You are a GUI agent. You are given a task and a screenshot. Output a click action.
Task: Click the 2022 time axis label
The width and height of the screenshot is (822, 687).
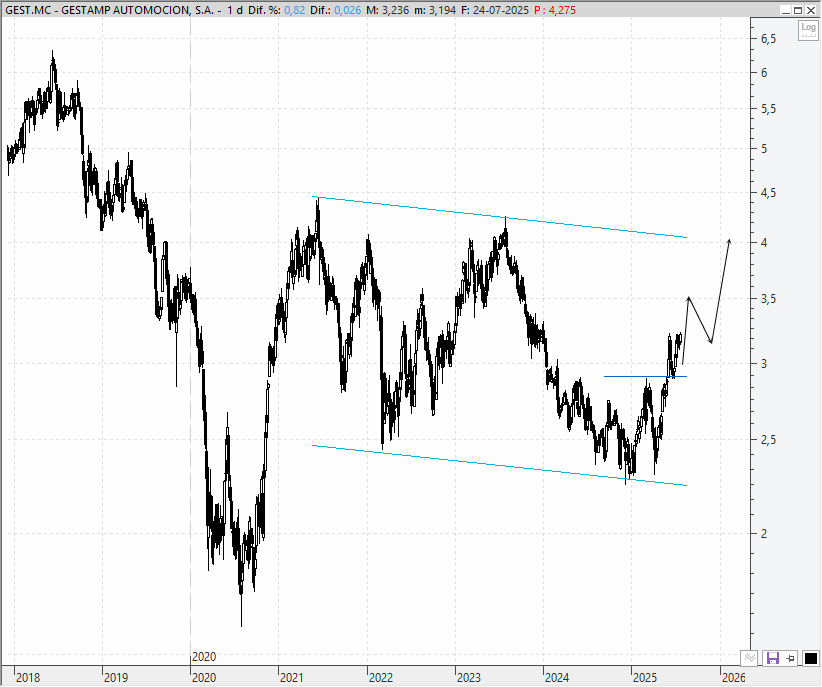point(381,678)
